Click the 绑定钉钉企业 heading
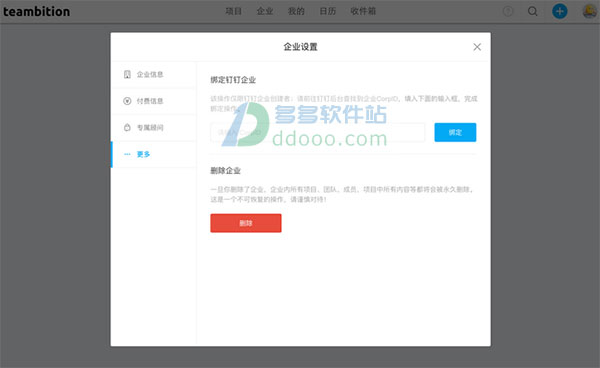Viewport: 600px width, 368px height. click(x=233, y=80)
